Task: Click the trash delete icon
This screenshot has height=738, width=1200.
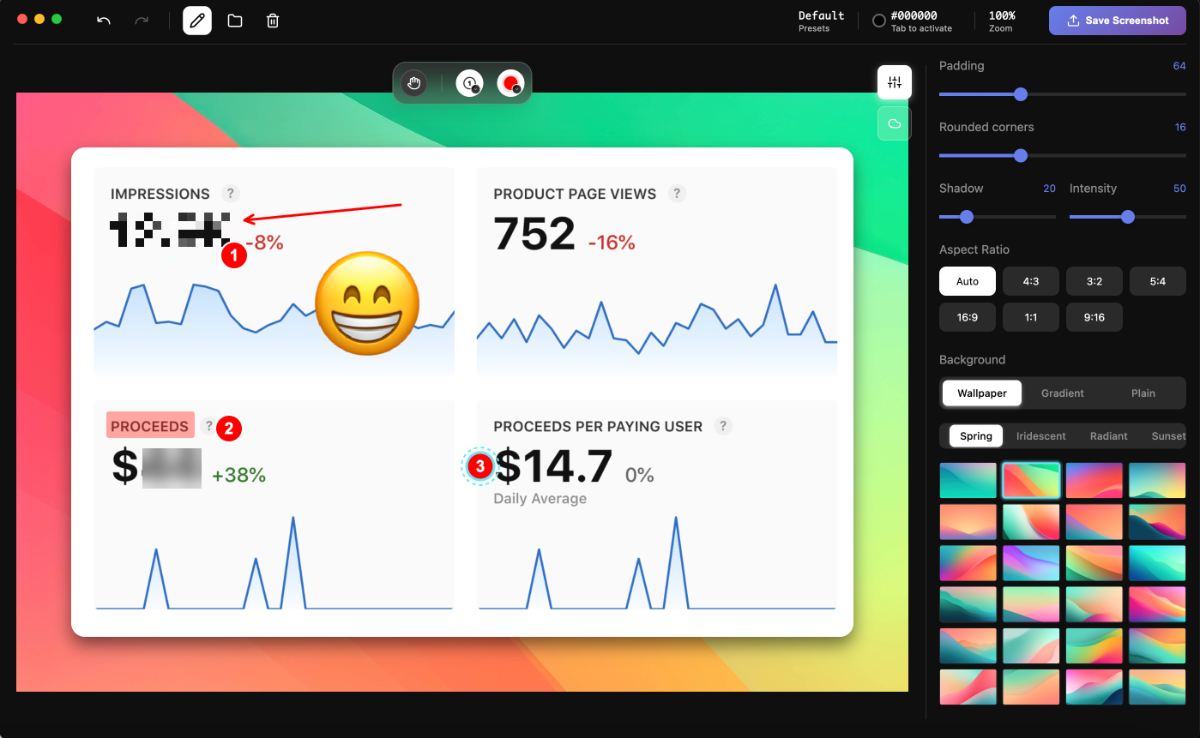Action: 273,20
